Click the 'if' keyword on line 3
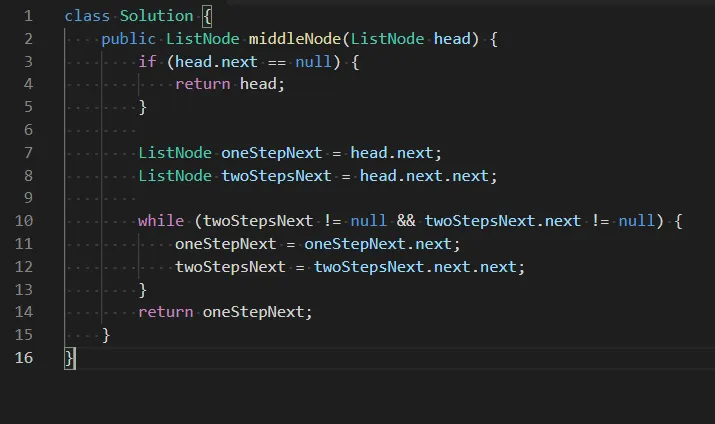715x424 pixels. [147, 62]
